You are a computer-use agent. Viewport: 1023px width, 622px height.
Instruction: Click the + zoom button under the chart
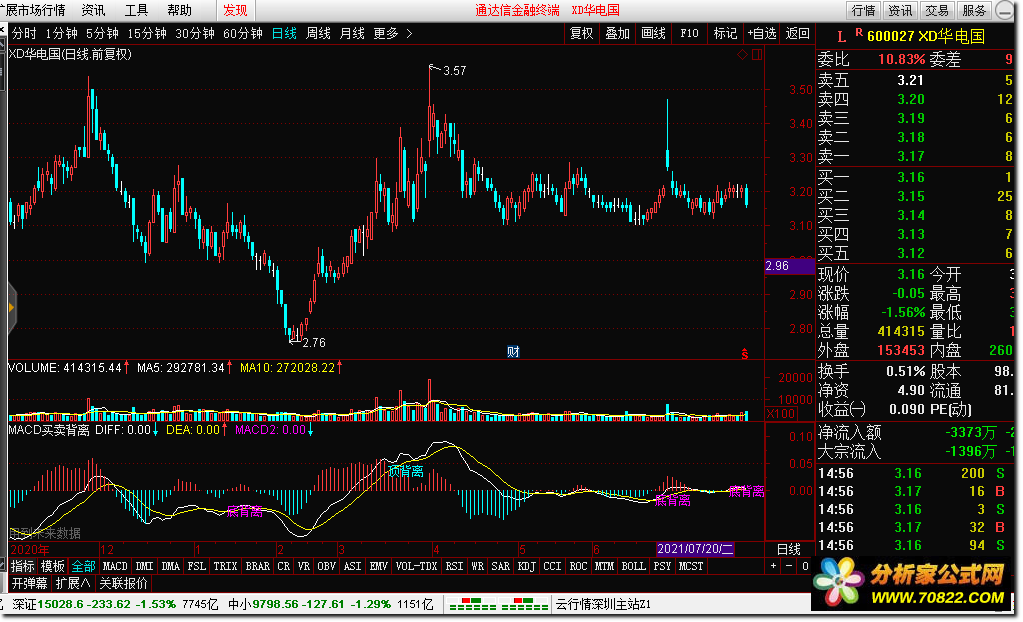point(773,566)
